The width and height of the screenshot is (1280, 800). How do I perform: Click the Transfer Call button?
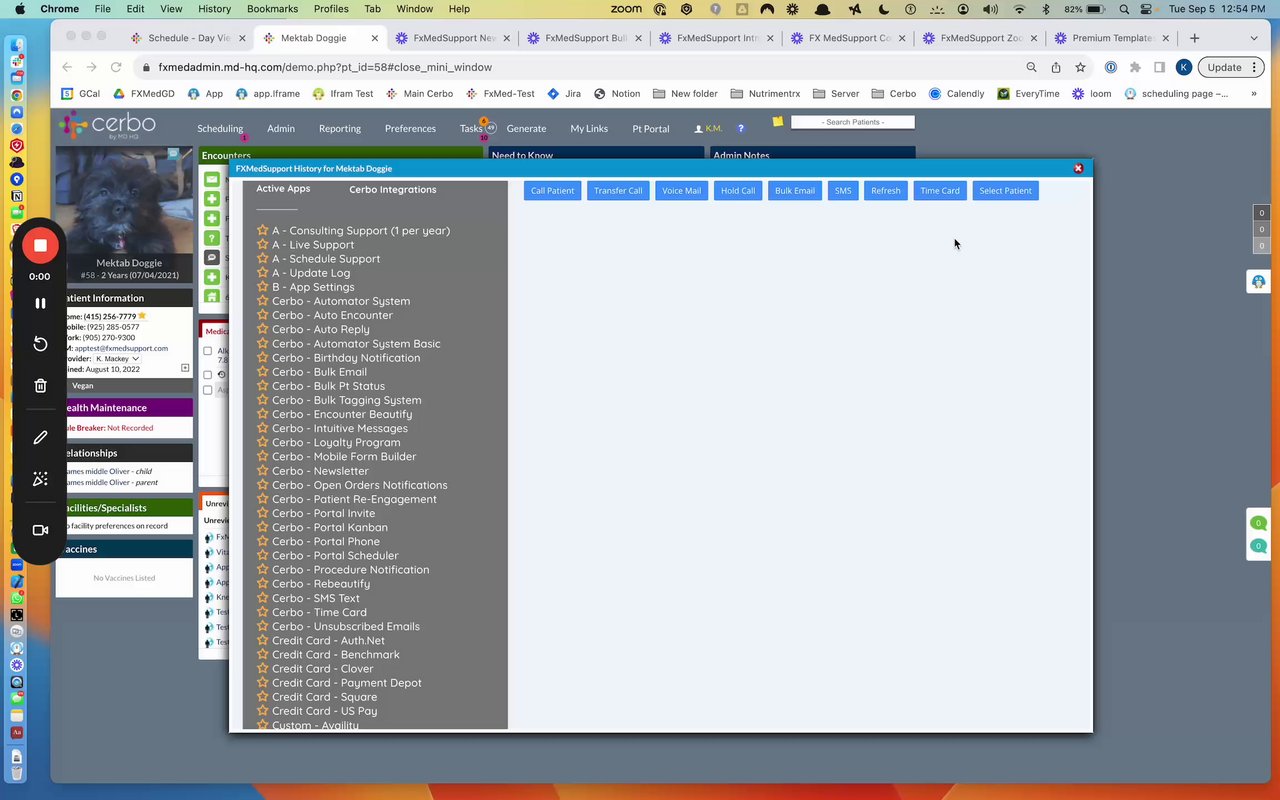click(x=618, y=190)
